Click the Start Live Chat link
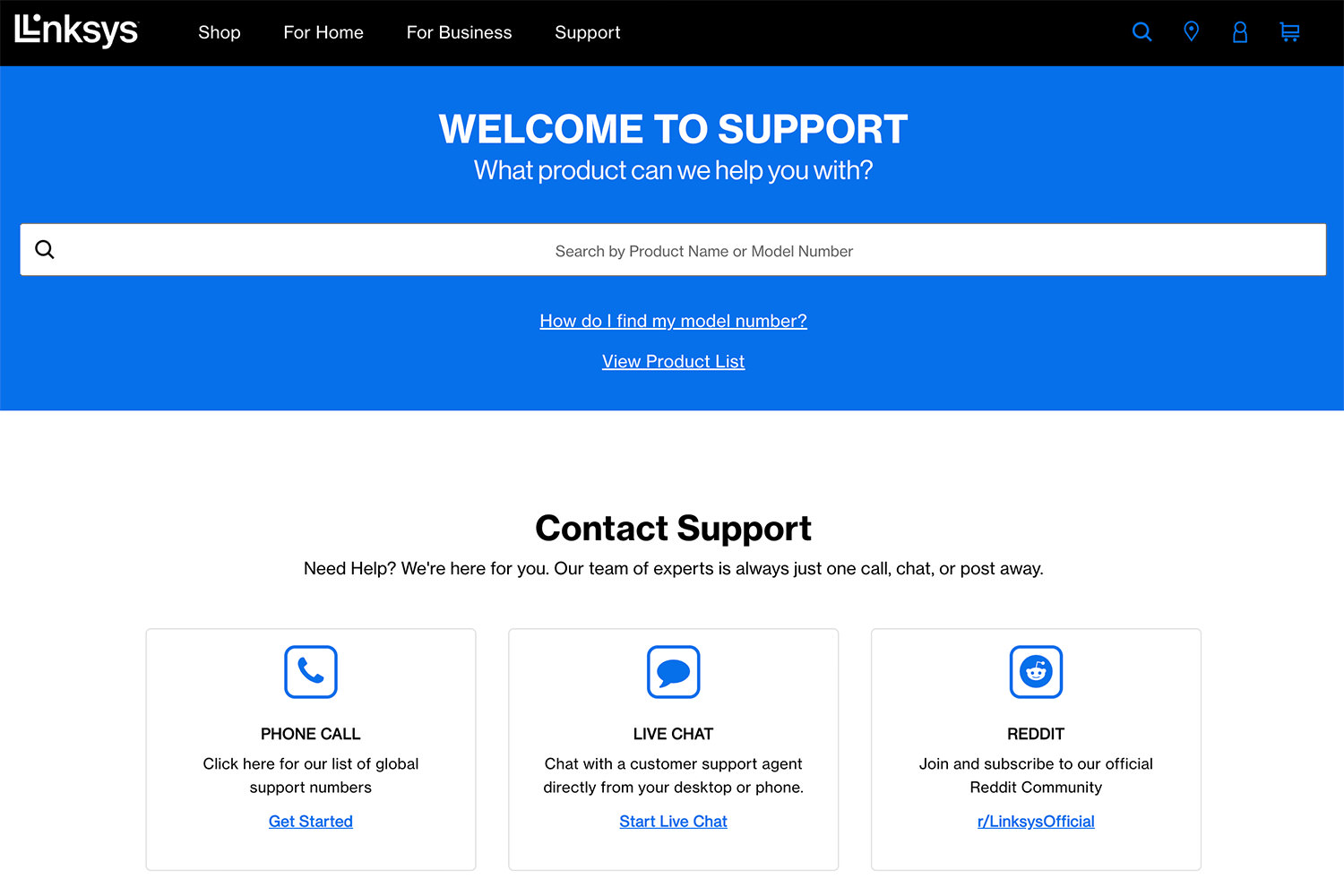1344x896 pixels. point(673,822)
